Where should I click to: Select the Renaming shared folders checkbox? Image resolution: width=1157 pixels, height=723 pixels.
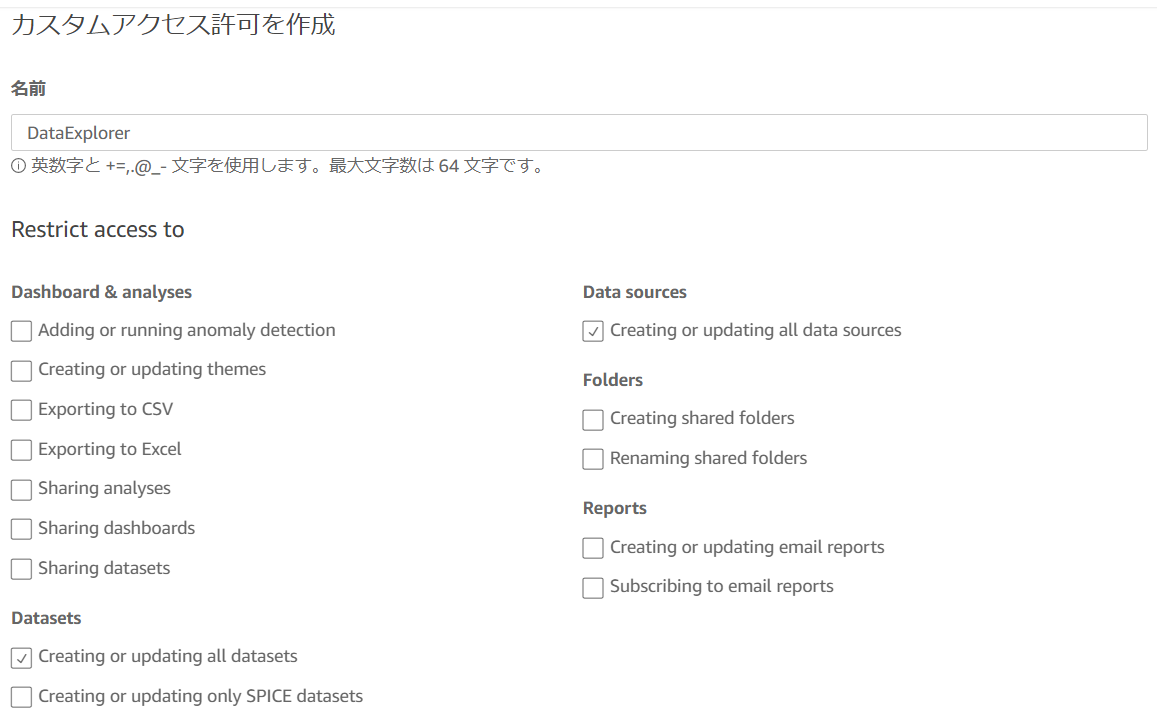pos(593,459)
